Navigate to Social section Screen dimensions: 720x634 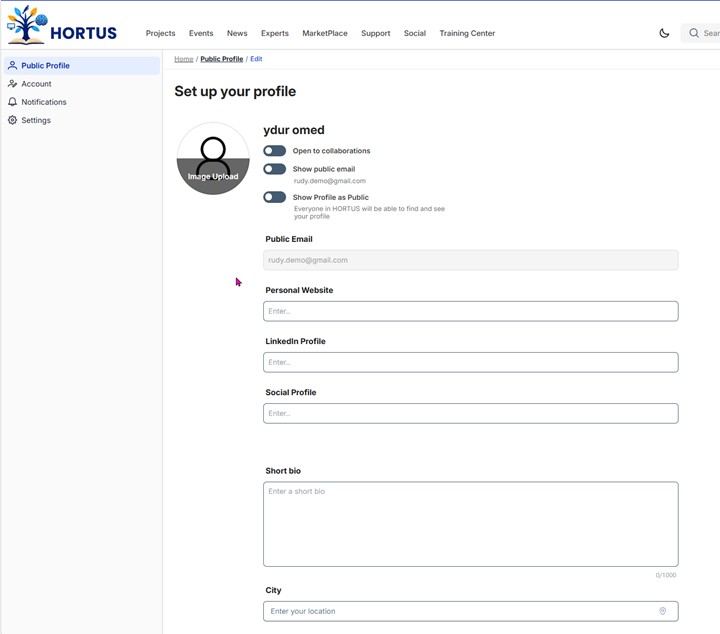(x=415, y=33)
